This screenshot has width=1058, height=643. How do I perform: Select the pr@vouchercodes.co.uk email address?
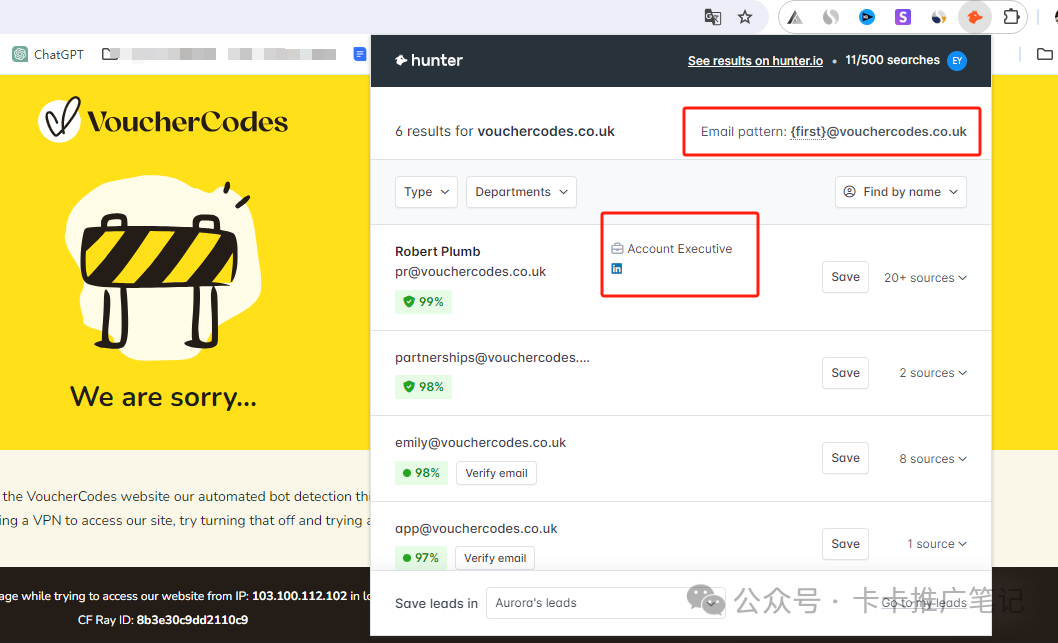pos(470,272)
